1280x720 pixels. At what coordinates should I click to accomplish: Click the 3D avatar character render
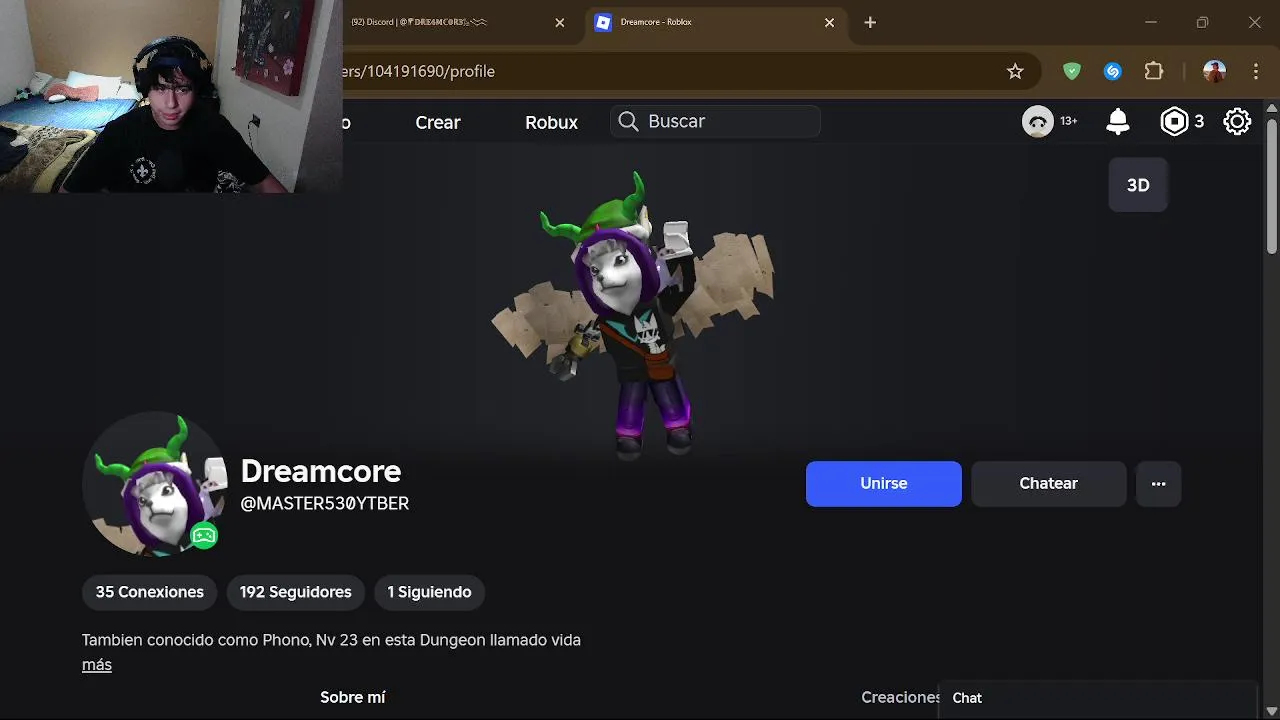[x=633, y=315]
